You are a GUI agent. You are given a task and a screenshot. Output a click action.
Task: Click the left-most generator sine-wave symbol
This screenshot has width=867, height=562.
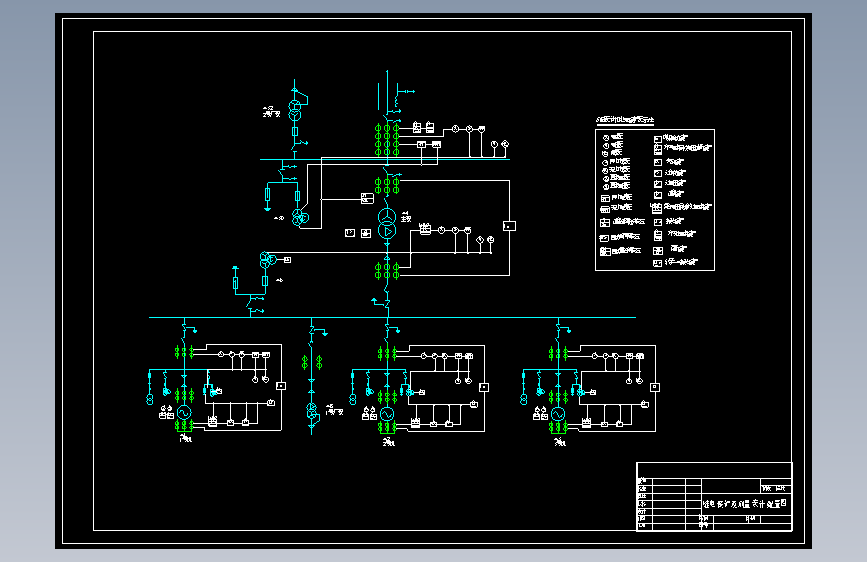click(x=184, y=413)
